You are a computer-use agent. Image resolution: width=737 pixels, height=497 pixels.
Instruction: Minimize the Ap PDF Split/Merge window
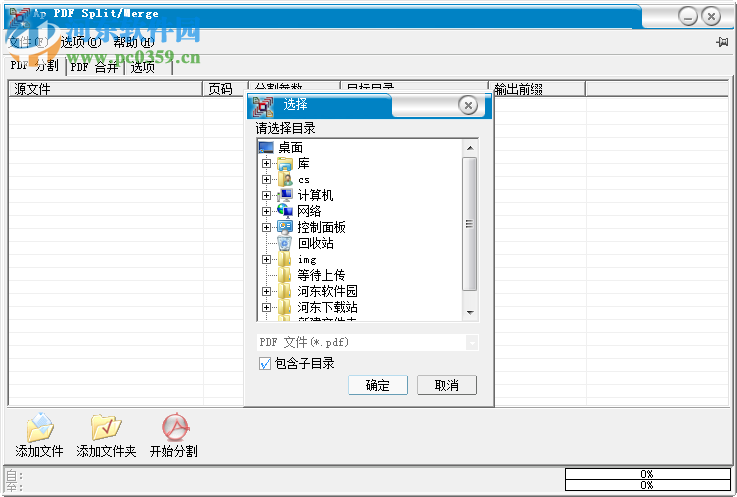coord(688,17)
